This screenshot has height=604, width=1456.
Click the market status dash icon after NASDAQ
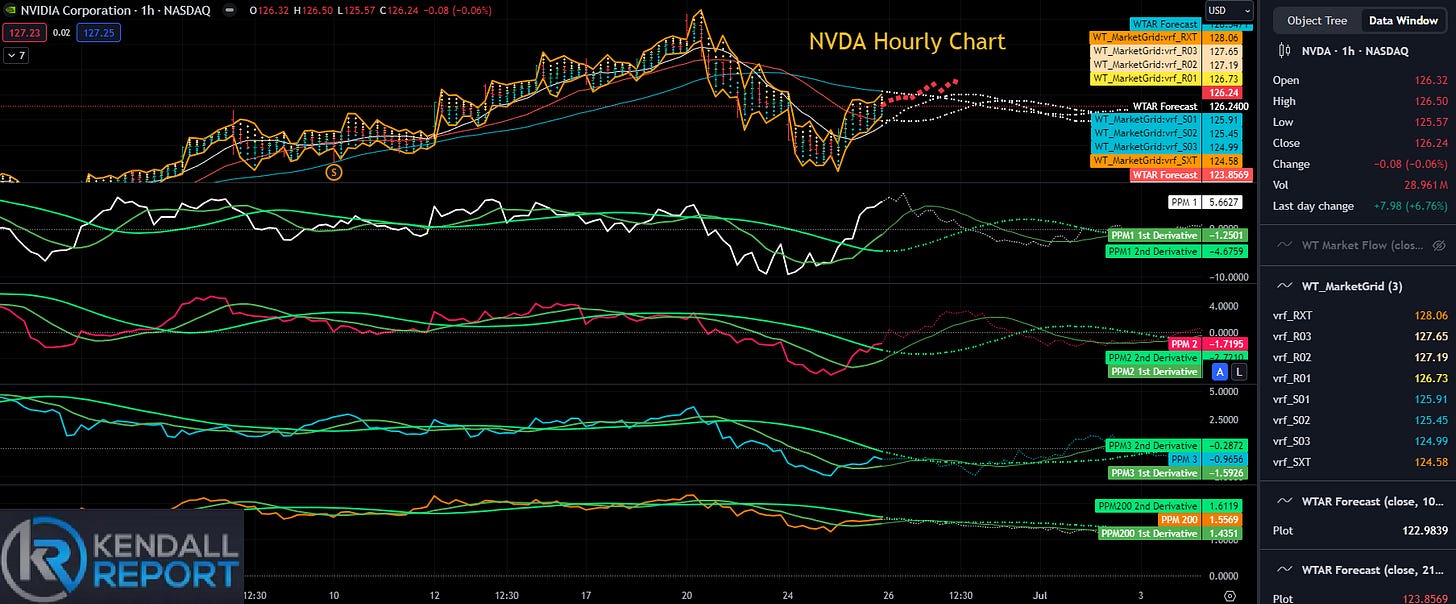click(x=229, y=10)
